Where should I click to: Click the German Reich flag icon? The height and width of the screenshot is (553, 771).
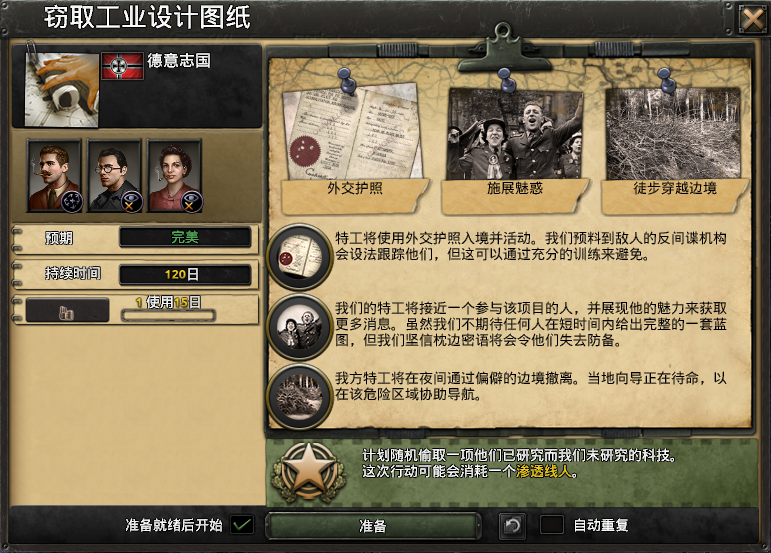(122, 66)
